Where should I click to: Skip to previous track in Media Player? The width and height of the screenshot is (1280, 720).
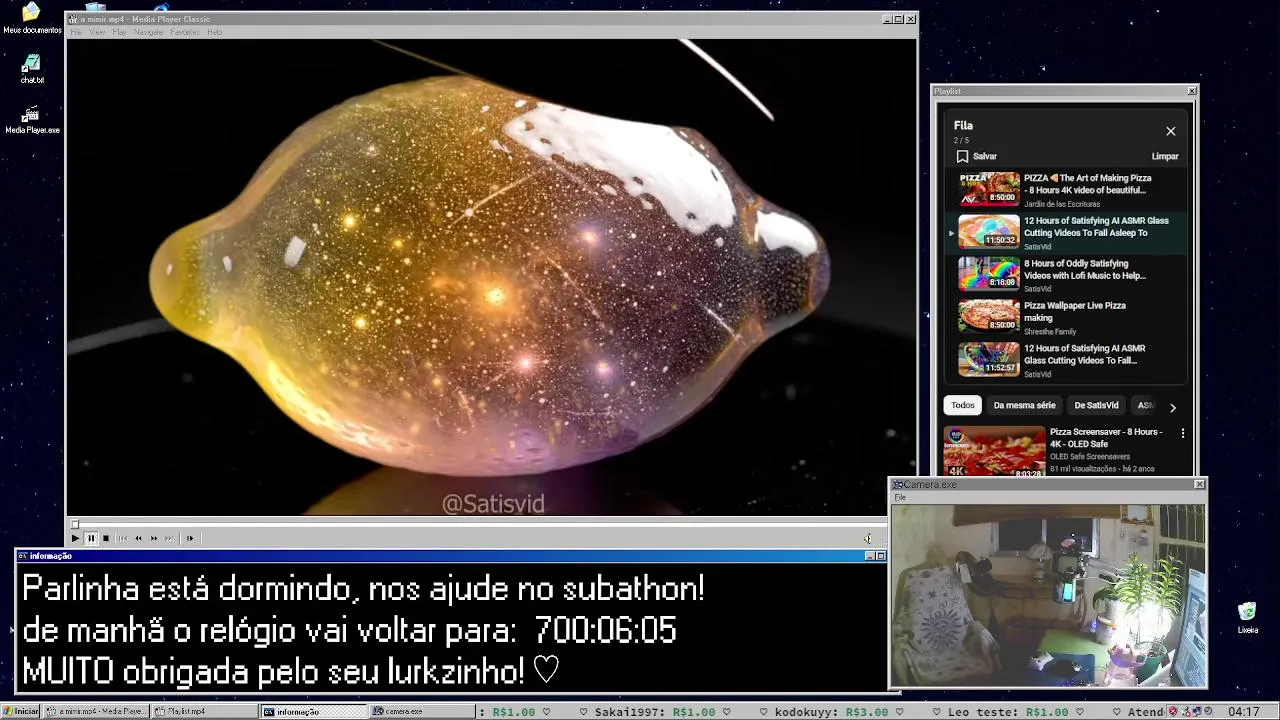(x=123, y=538)
